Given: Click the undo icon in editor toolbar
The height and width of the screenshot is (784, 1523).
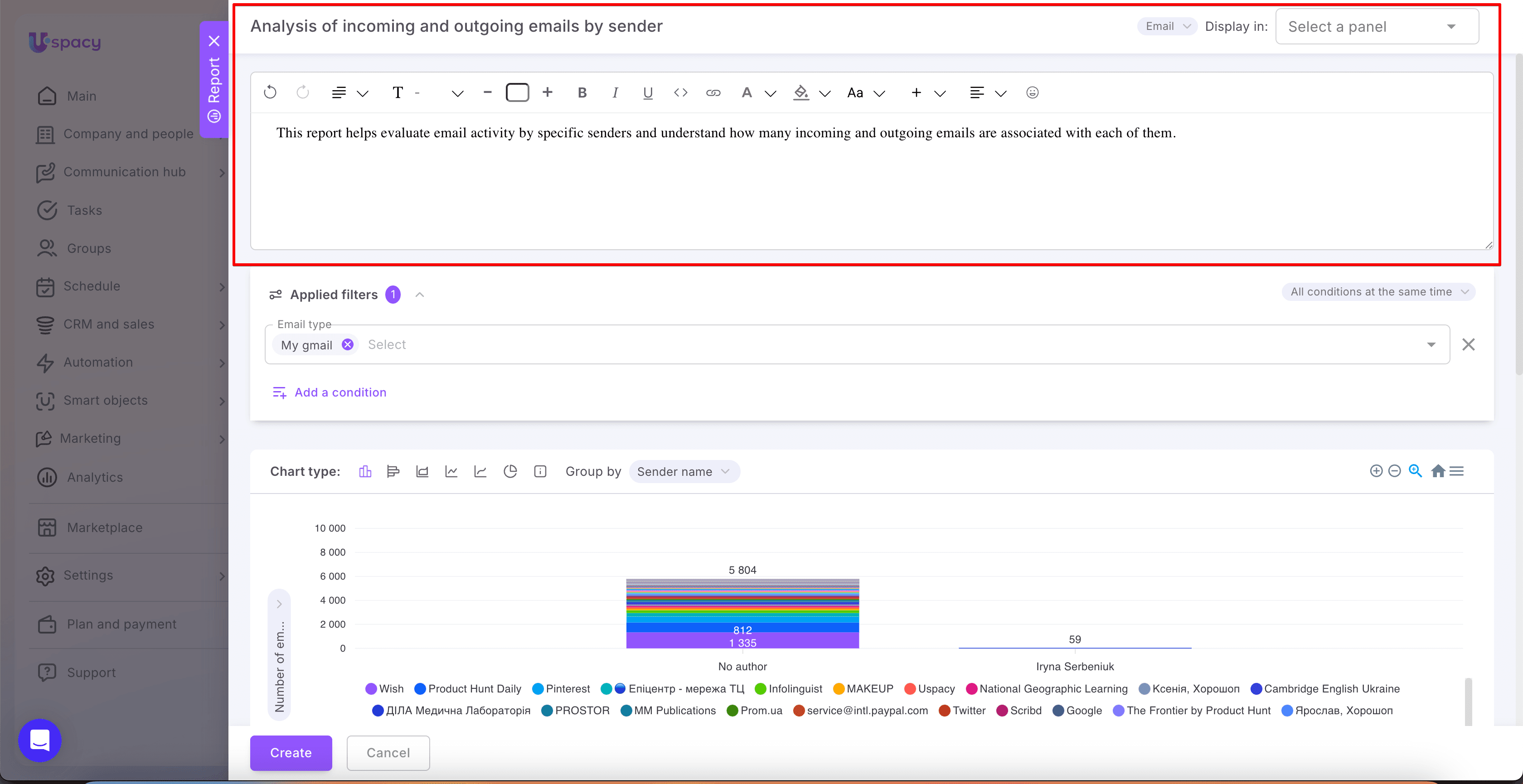Looking at the screenshot, I should click(x=270, y=92).
